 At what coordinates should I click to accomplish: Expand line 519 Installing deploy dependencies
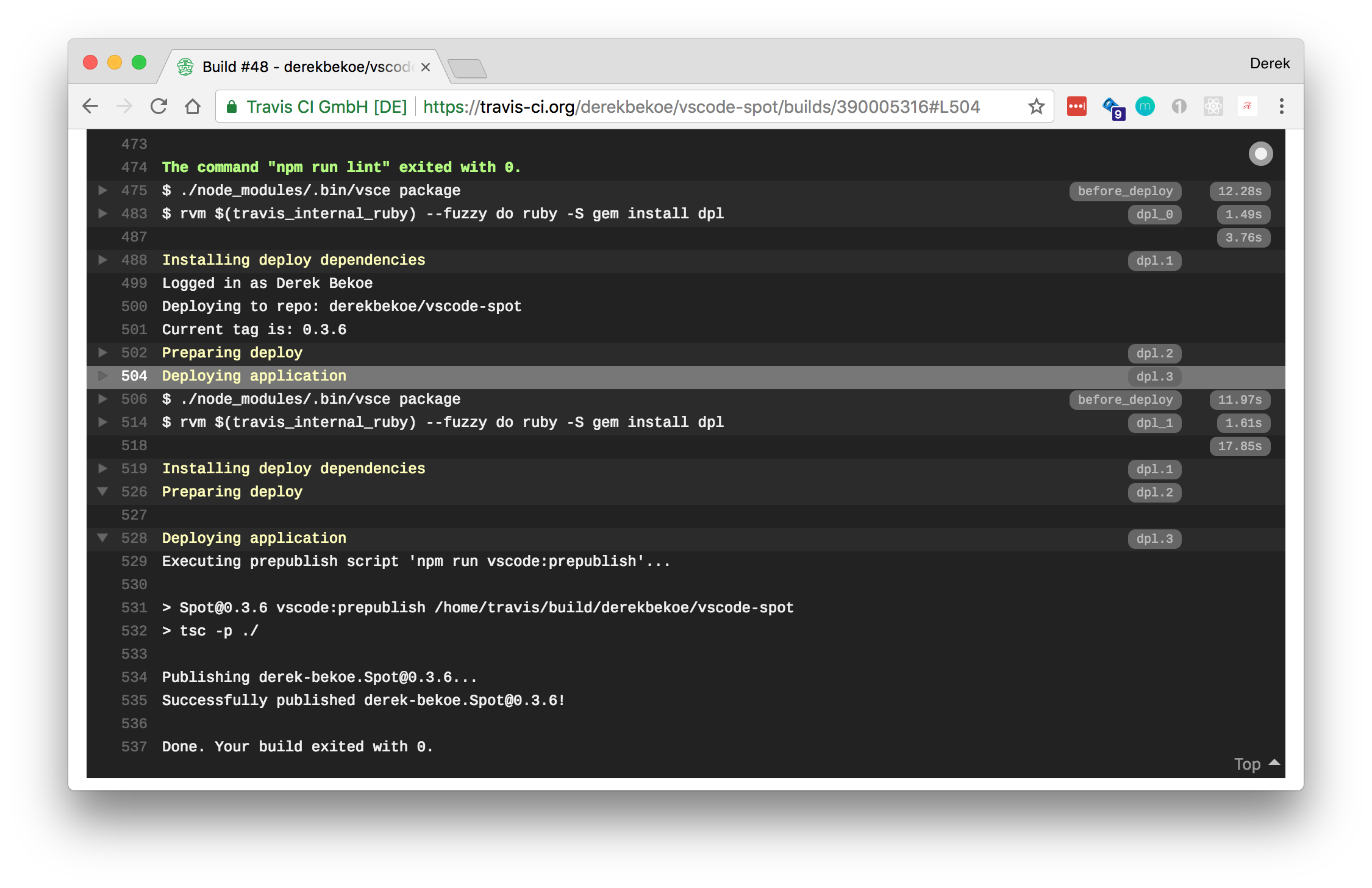point(103,468)
